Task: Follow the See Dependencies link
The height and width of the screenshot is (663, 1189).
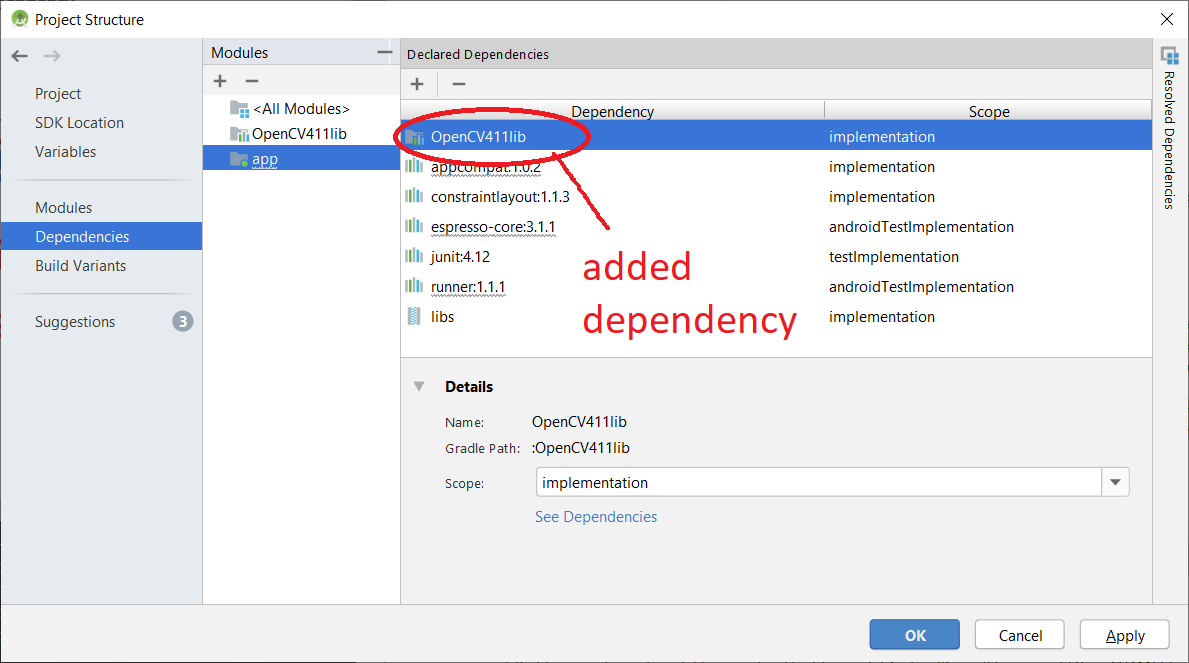Action: coord(596,517)
